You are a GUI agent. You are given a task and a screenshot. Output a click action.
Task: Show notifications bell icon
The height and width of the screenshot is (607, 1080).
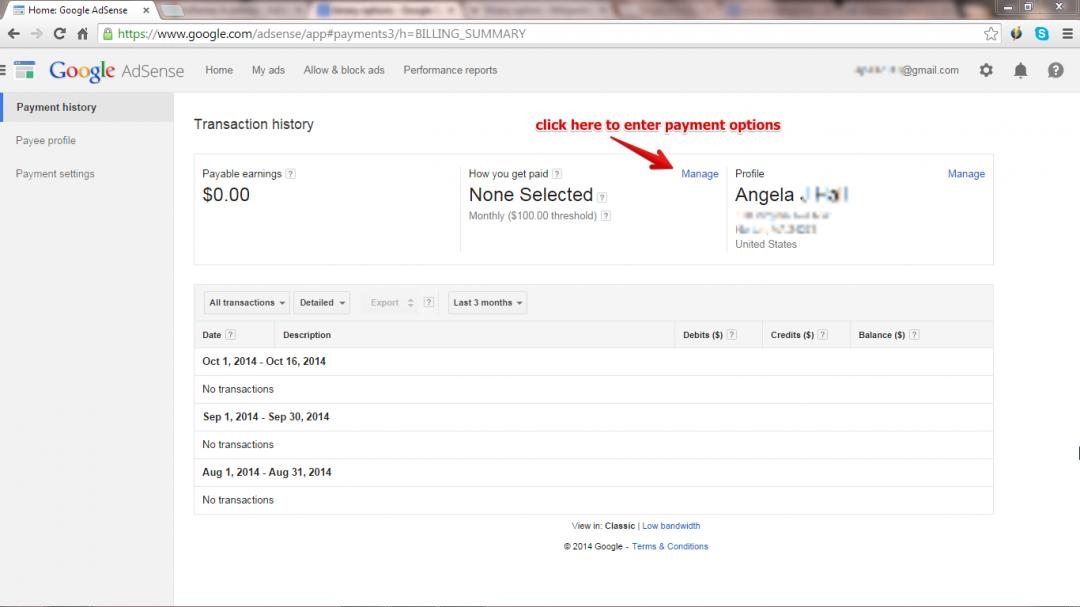[x=1021, y=70]
